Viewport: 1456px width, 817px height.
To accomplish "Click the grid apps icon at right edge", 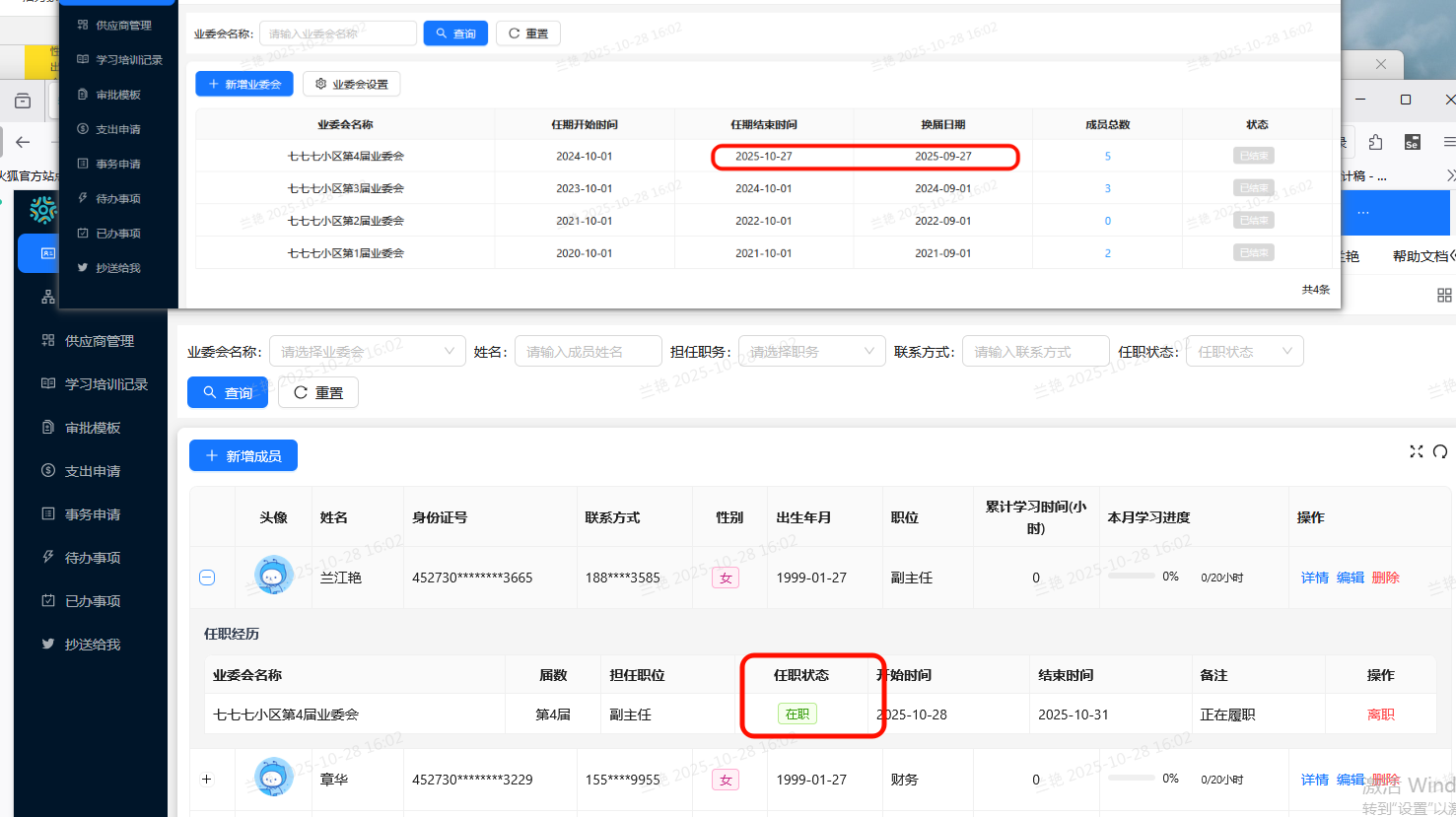I will (1444, 296).
